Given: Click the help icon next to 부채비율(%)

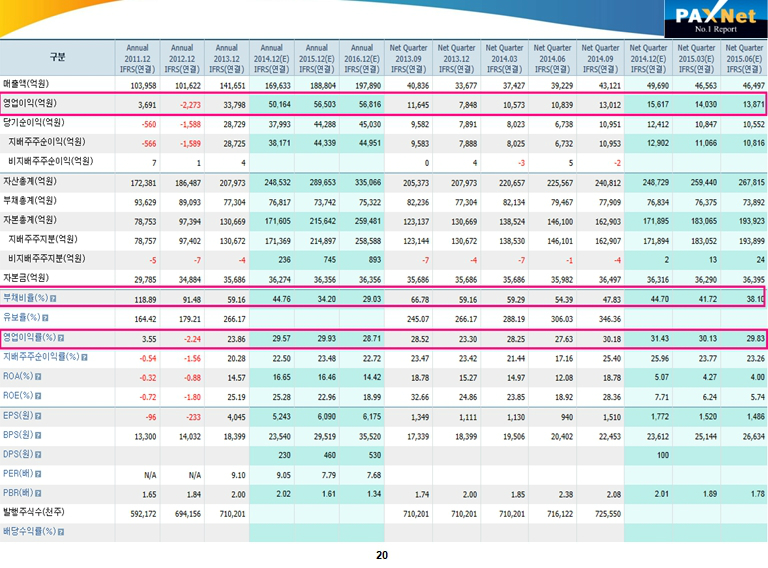Looking at the screenshot, I should click(53, 298).
